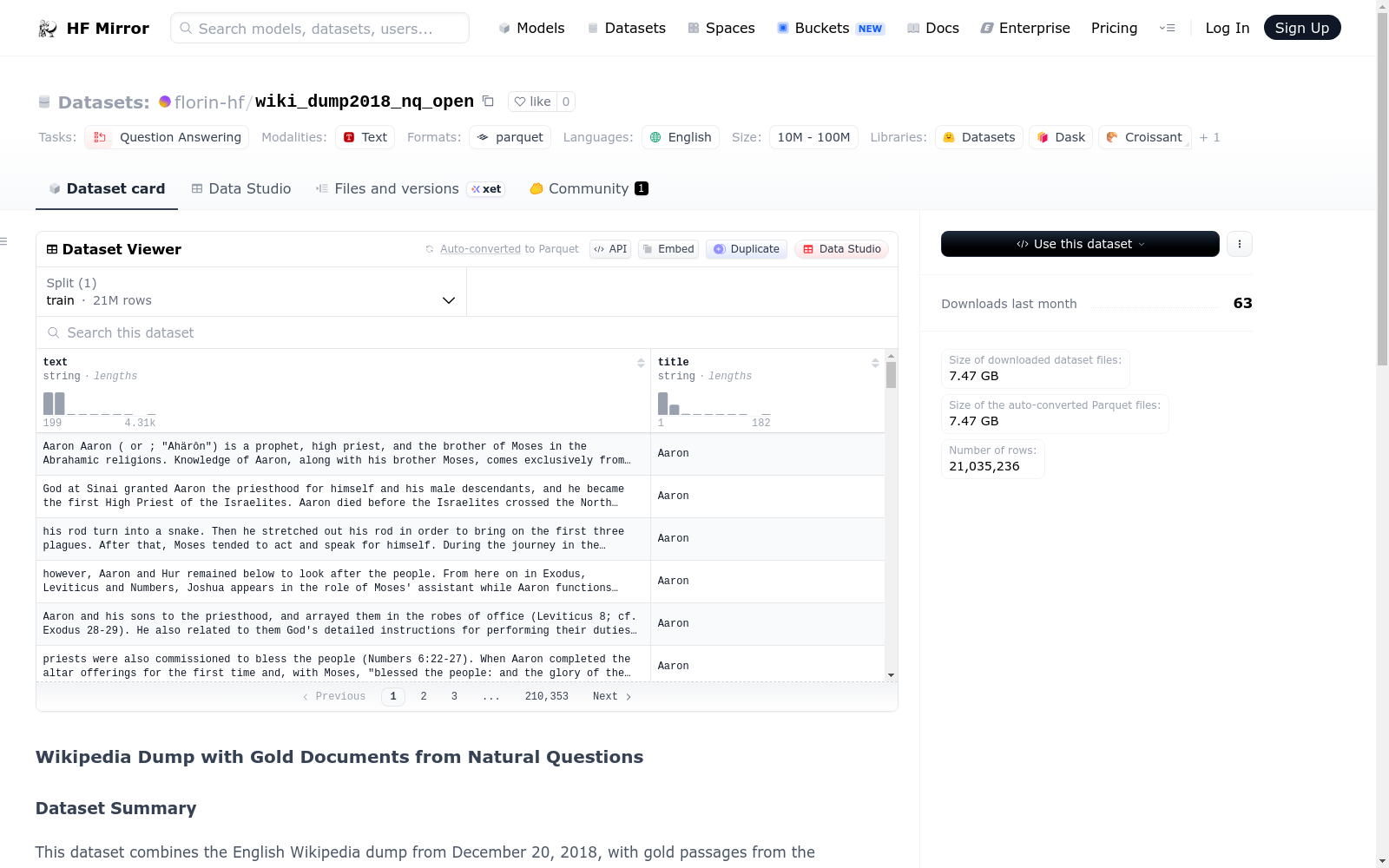Click the Datasets: breadcrumb label
This screenshot has width=1389, height=868.
[x=103, y=102]
